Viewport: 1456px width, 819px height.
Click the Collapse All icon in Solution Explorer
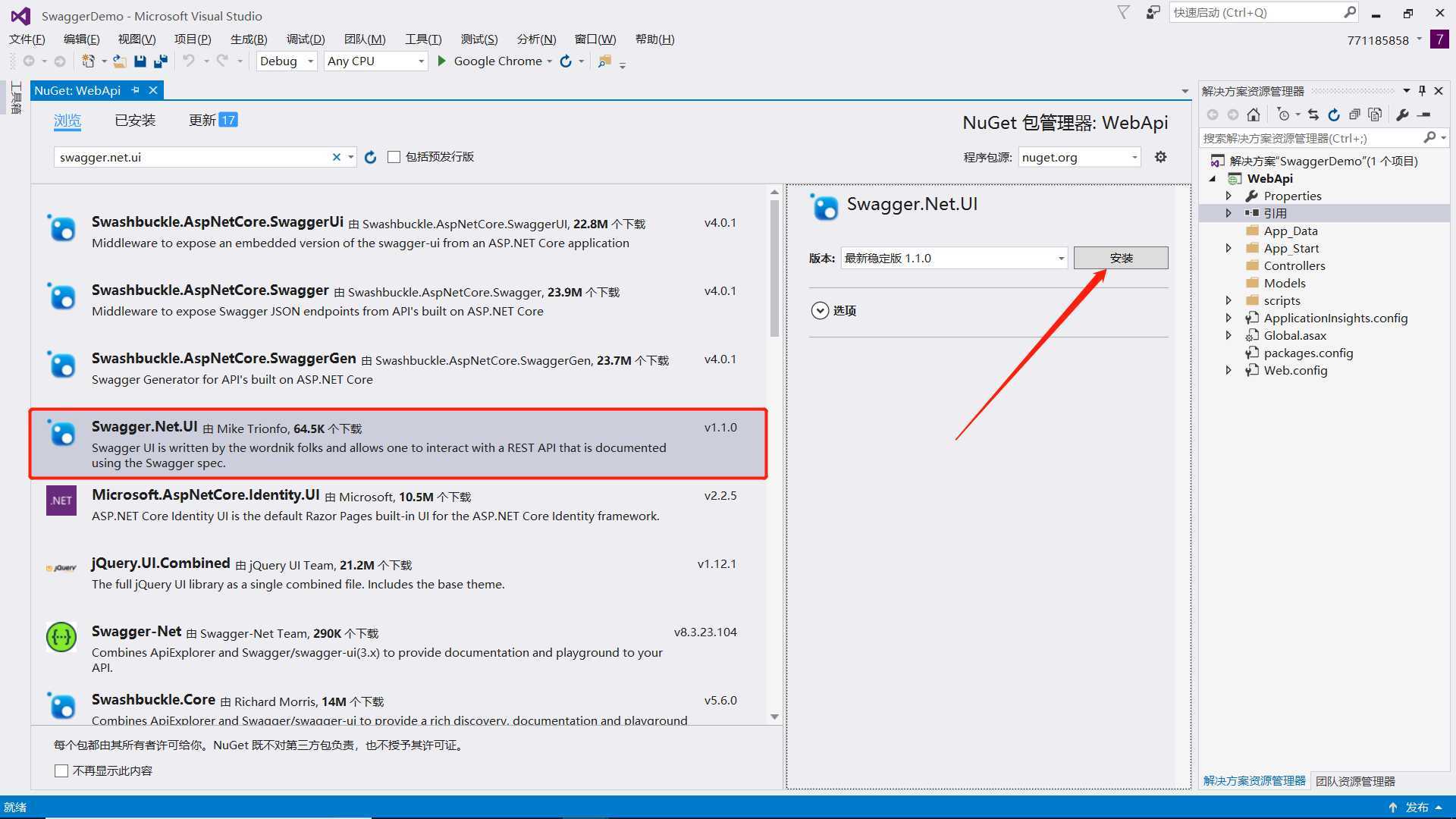(x=1354, y=115)
